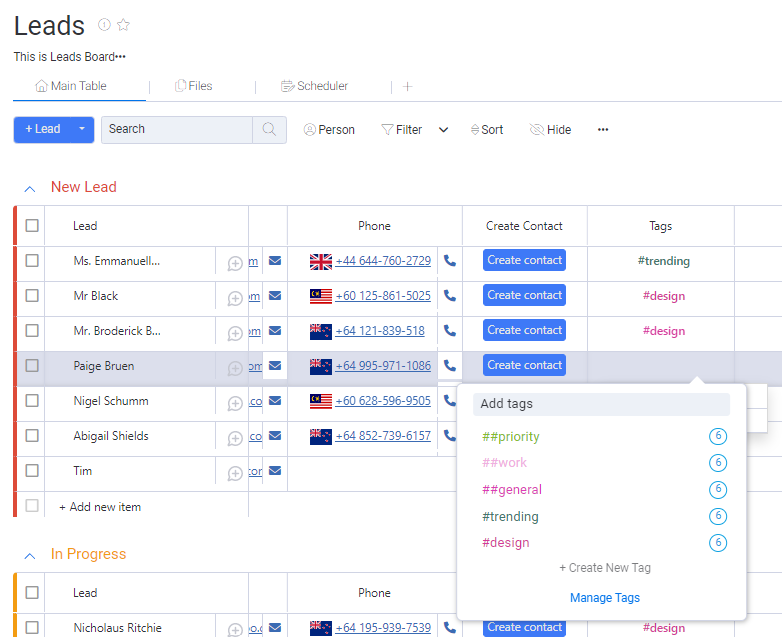Switch to the Files tab
782x637 pixels.
[194, 87]
